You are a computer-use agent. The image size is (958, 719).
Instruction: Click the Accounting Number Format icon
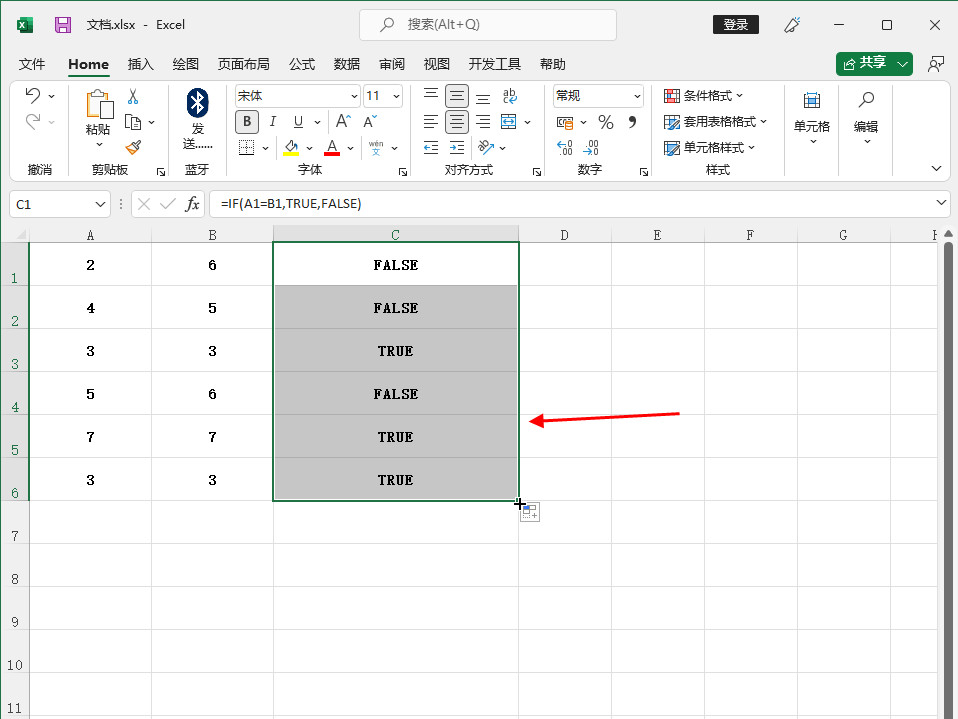pos(565,122)
